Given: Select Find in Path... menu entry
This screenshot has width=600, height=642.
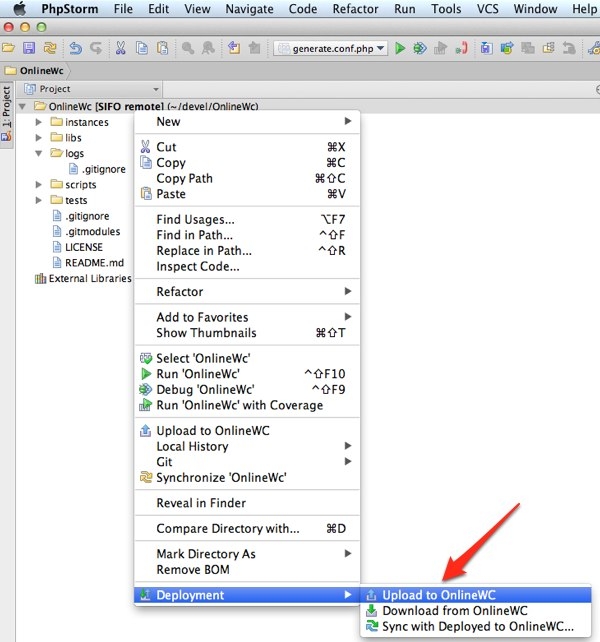Looking at the screenshot, I should (x=247, y=235).
